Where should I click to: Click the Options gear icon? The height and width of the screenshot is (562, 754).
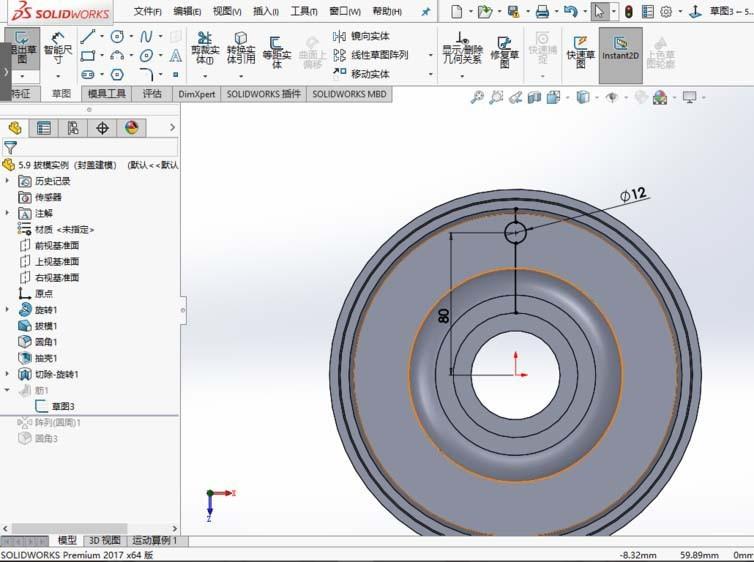point(666,12)
